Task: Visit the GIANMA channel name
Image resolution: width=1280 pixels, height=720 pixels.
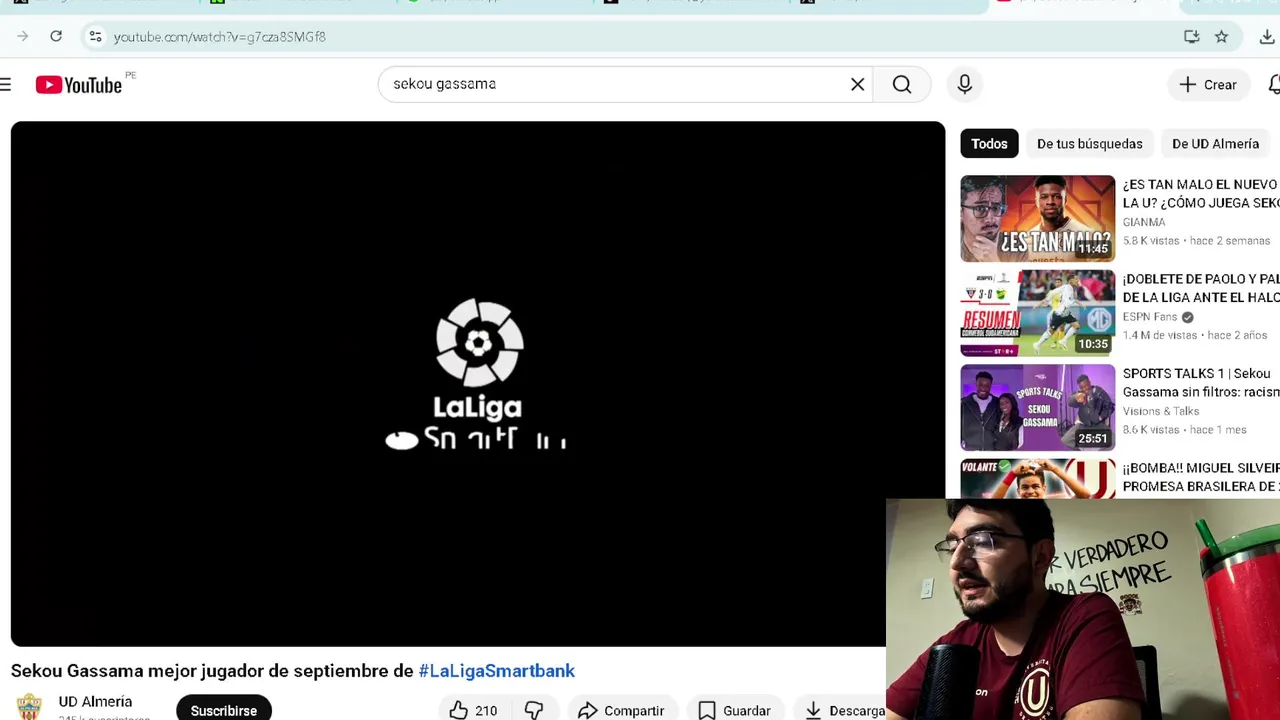Action: (x=1143, y=222)
